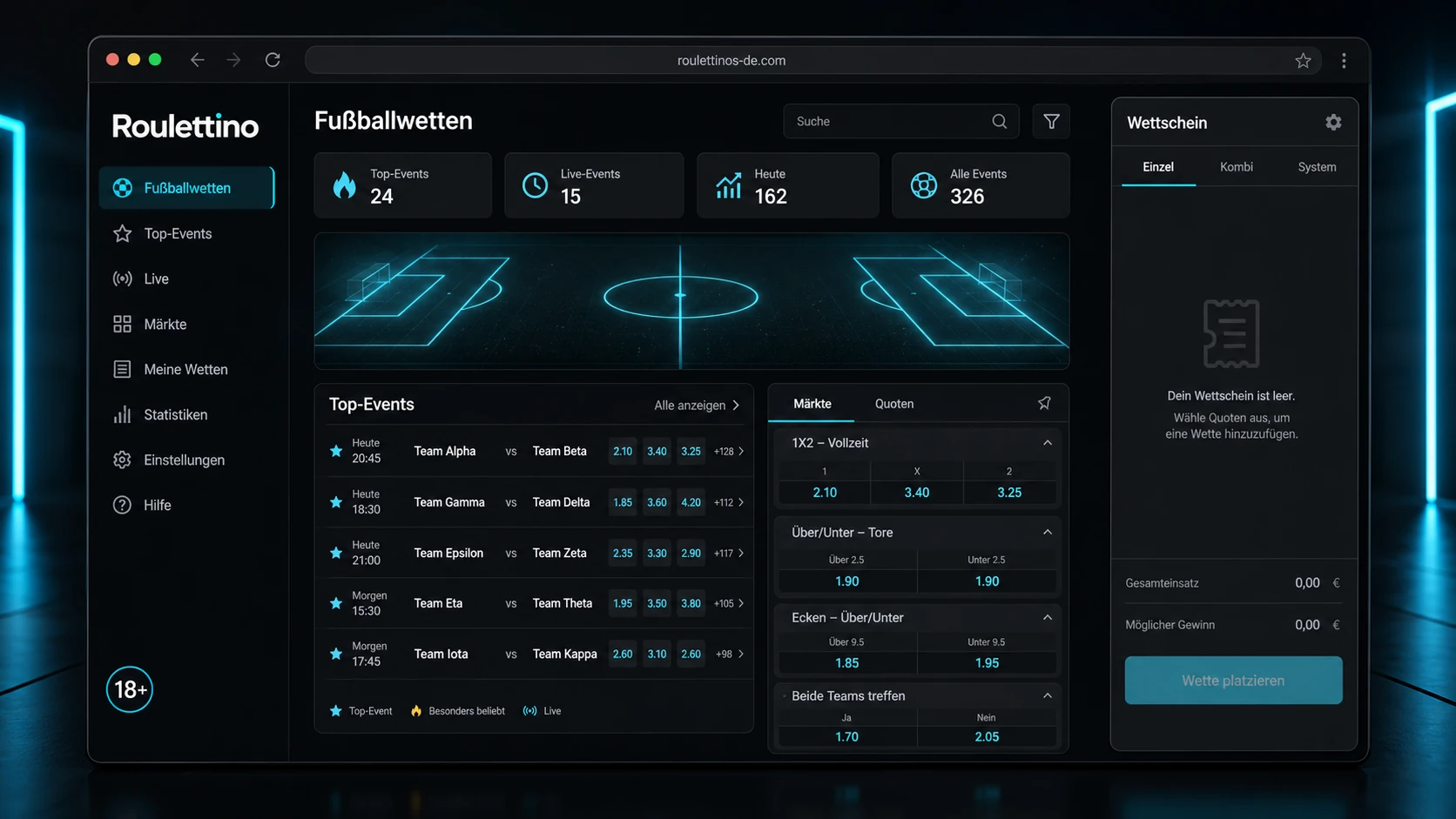Reload the page in the browser
The width and height of the screenshot is (1456, 819).
click(273, 60)
